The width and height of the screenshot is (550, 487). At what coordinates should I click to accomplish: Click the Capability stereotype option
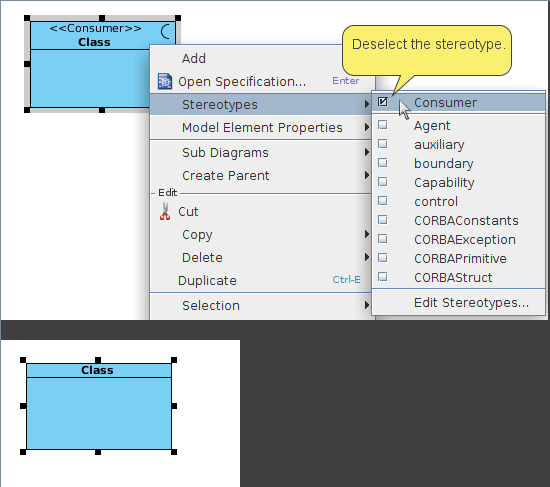pos(459,182)
